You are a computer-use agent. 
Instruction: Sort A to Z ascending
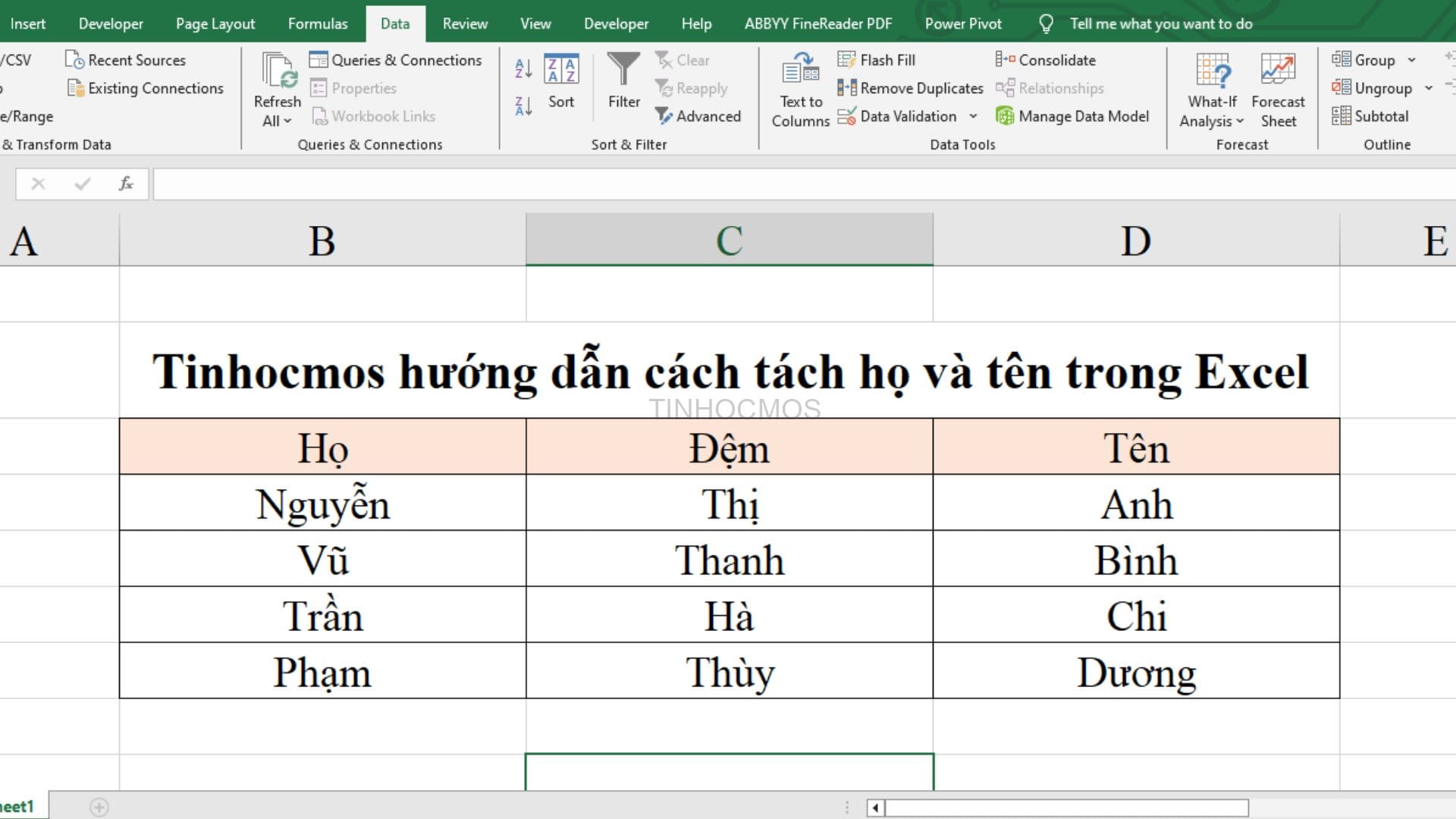(x=523, y=68)
